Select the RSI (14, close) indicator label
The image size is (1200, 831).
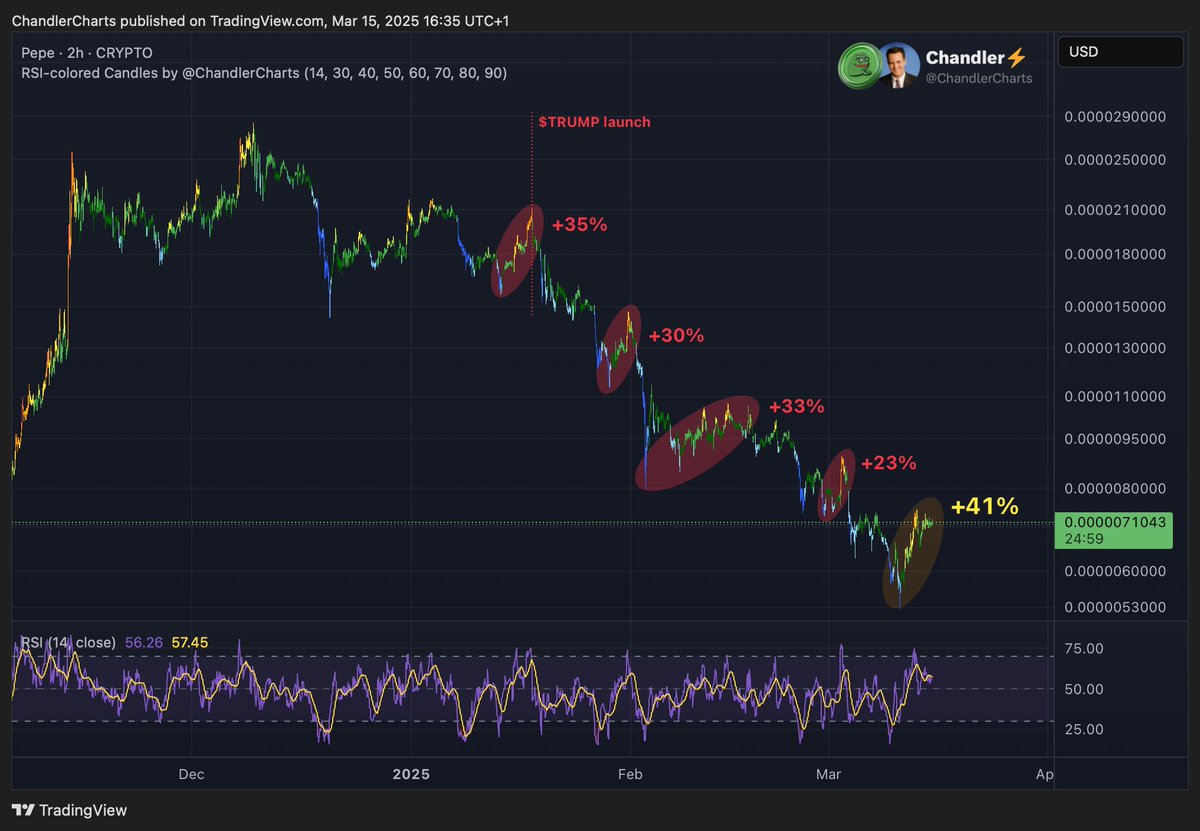(67, 642)
